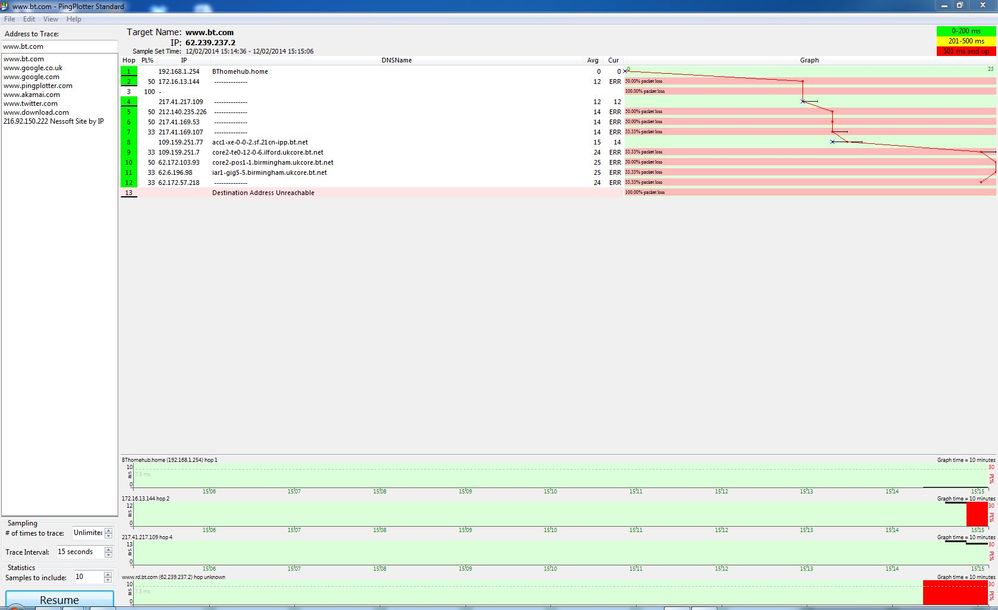
Task: Click the green hop 8 number box
Action: [129, 142]
